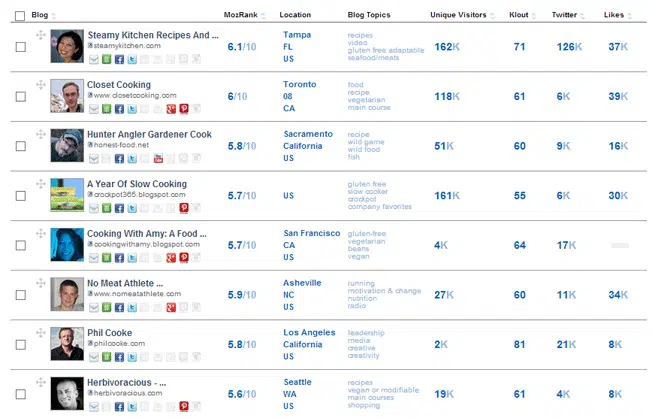Sort by the MozRank column arrow
This screenshot has height=418, width=652.
coord(263,16)
